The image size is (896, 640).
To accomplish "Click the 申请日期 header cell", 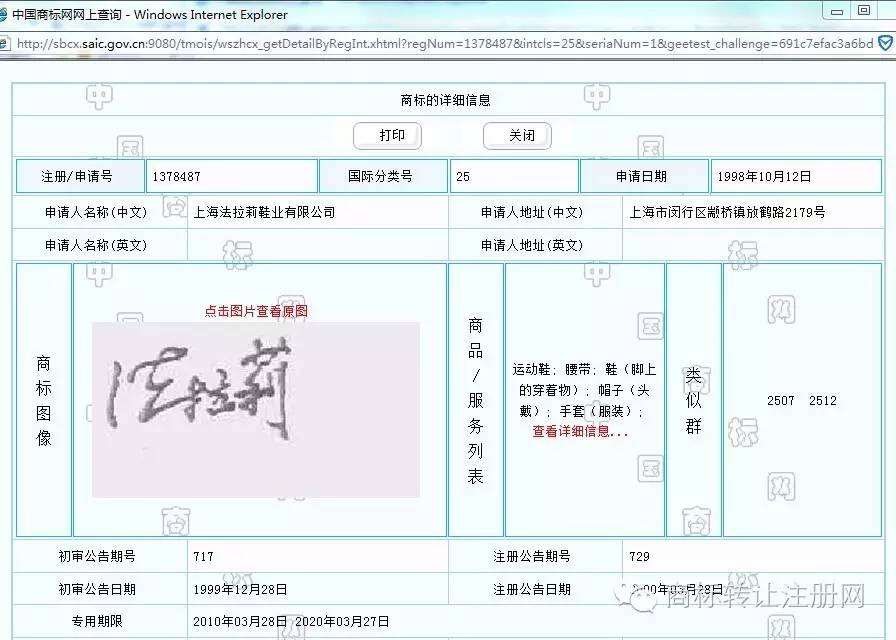I will pyautogui.click(x=645, y=176).
